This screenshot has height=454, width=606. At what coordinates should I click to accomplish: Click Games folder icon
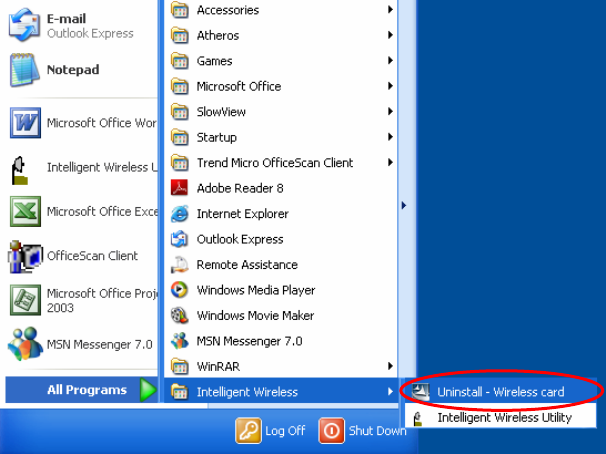pos(180,61)
